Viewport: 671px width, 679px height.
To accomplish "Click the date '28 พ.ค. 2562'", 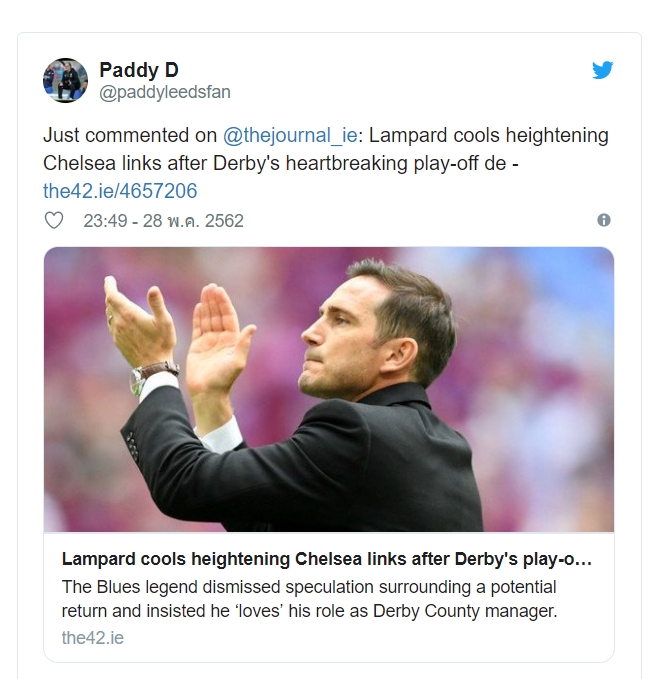I will click(x=191, y=220).
